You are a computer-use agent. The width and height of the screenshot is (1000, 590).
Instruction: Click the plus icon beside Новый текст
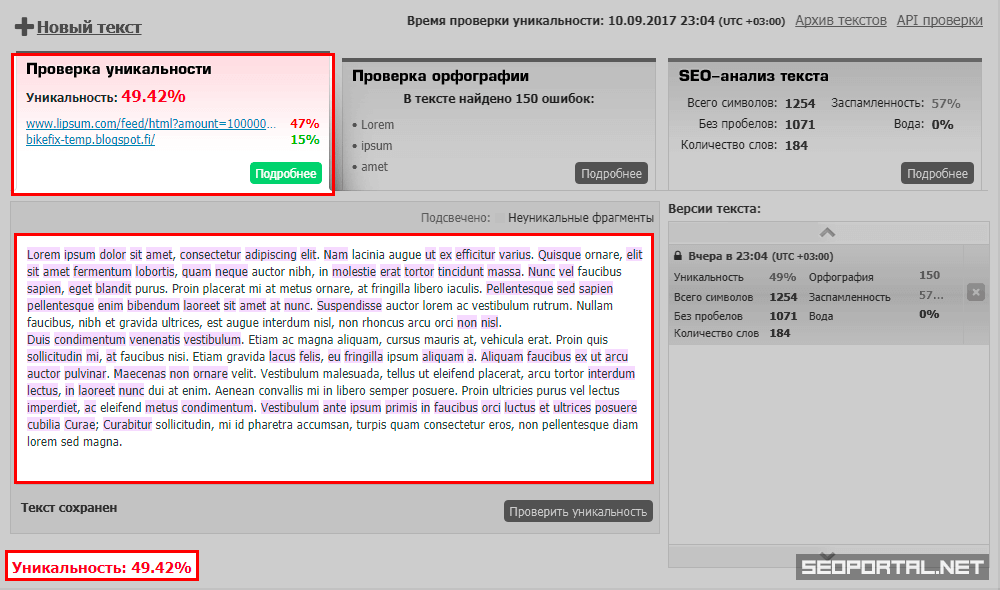24,27
